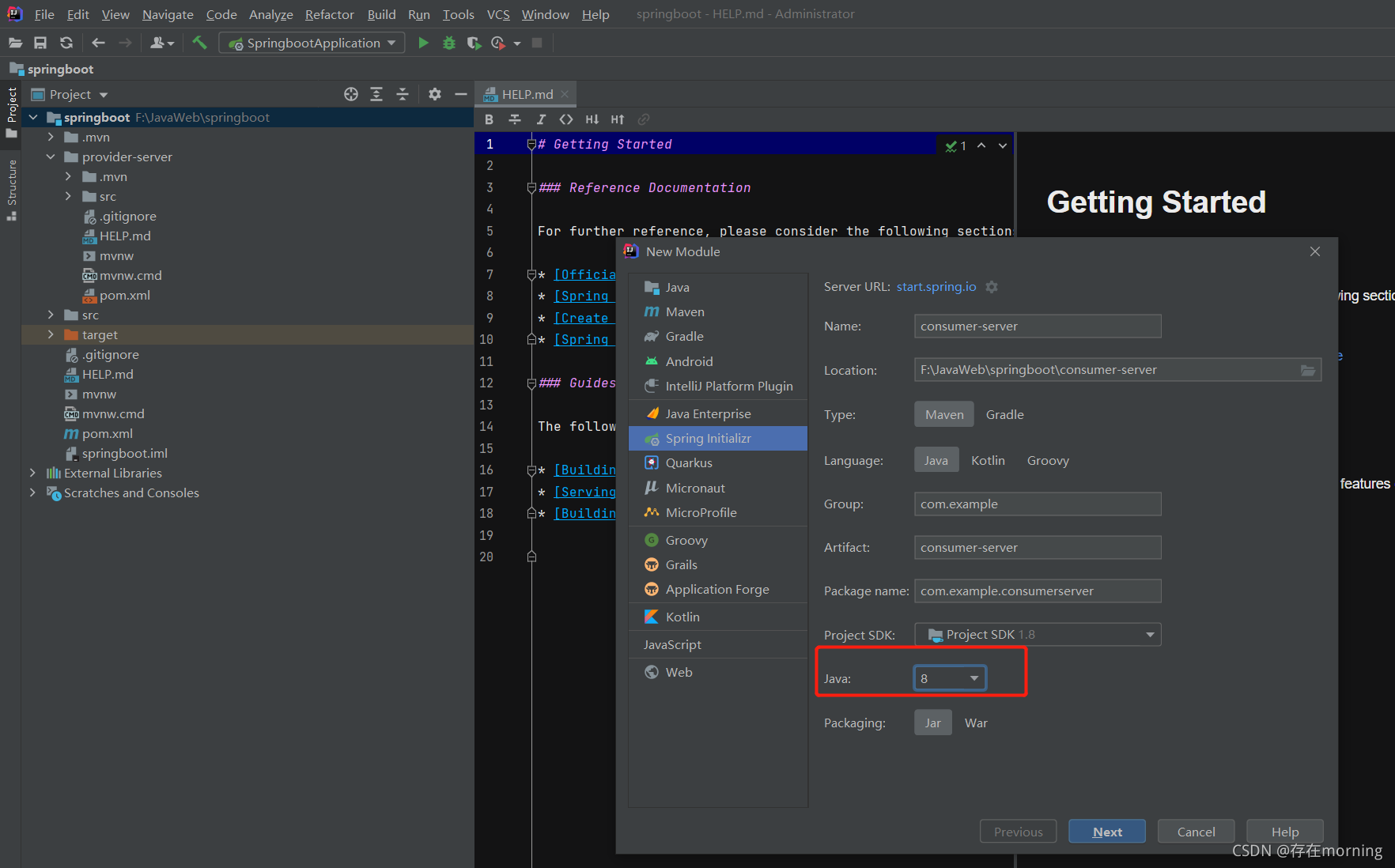Switch to HELP.md editor tab
This screenshot has width=1395, height=868.
click(524, 94)
